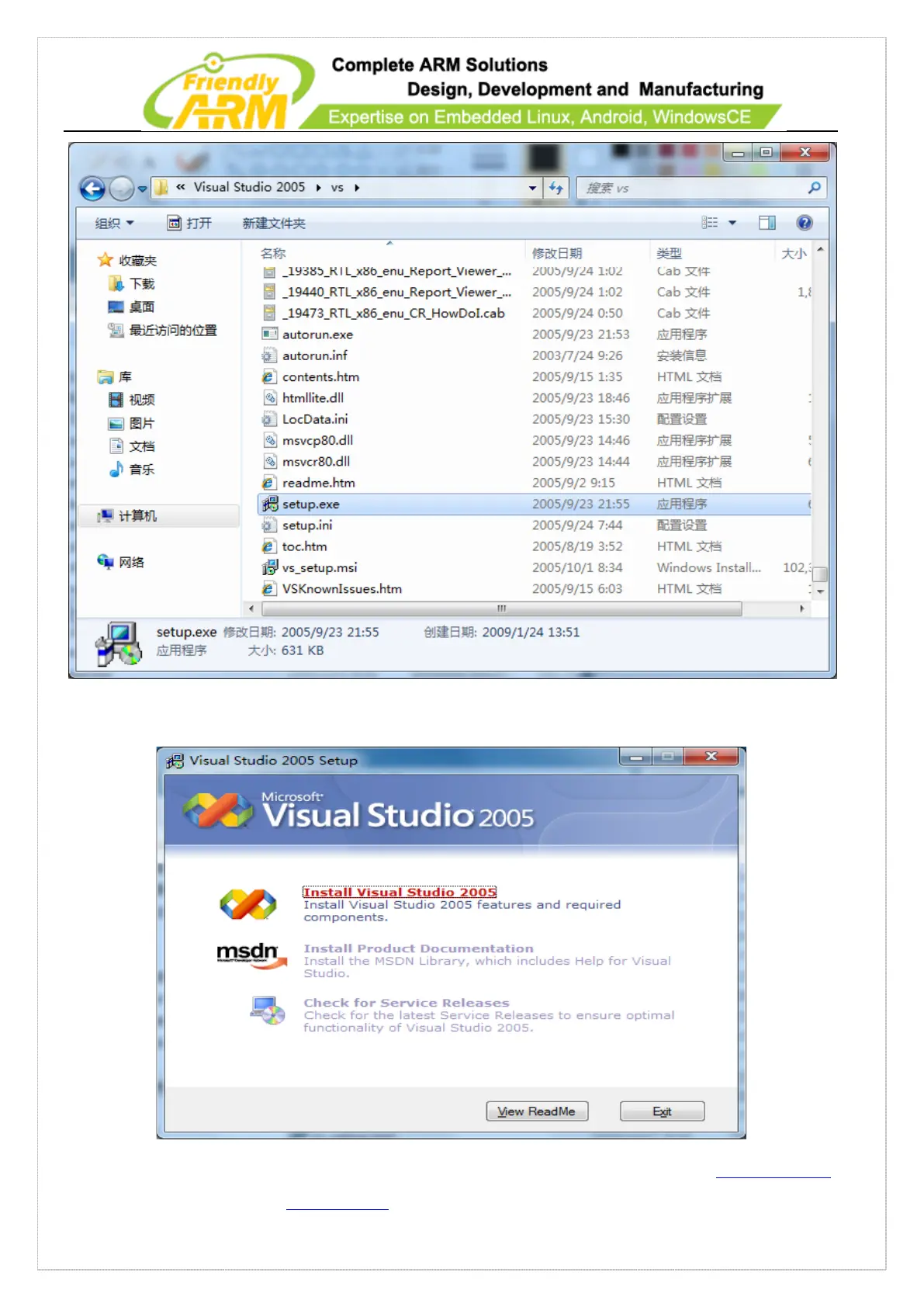Click the magnifier search icon
Image resolution: width=924 pixels, height=1307 pixels.
(814, 188)
